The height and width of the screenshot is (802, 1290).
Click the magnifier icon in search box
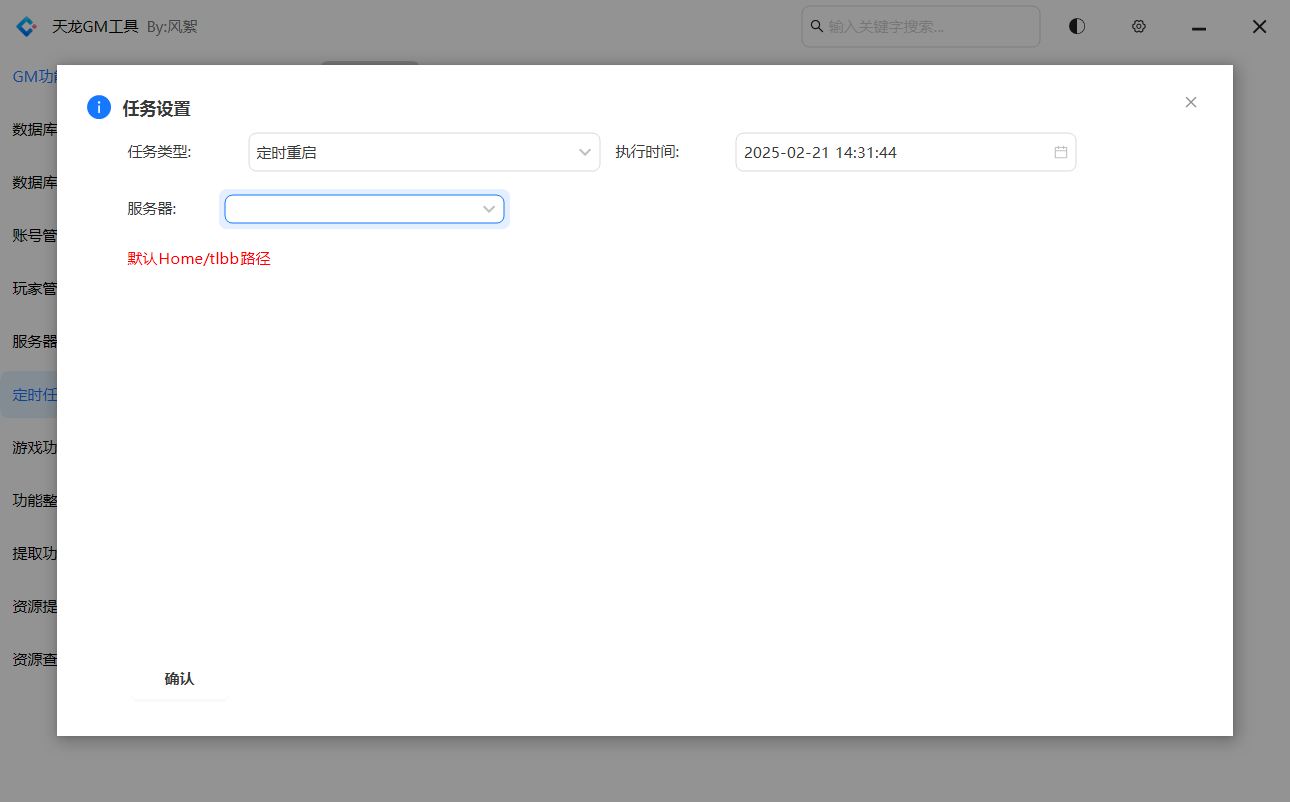point(816,27)
